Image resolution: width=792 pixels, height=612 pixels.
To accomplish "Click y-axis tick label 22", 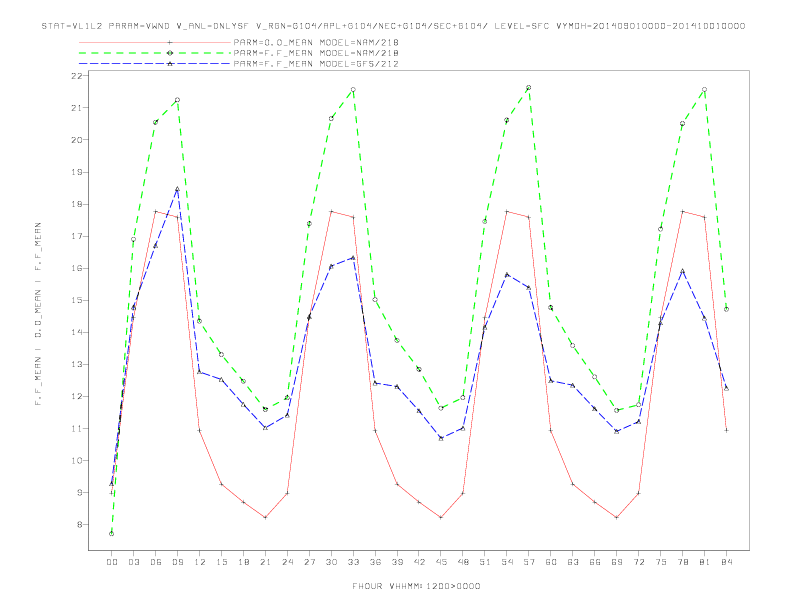I will [77, 76].
